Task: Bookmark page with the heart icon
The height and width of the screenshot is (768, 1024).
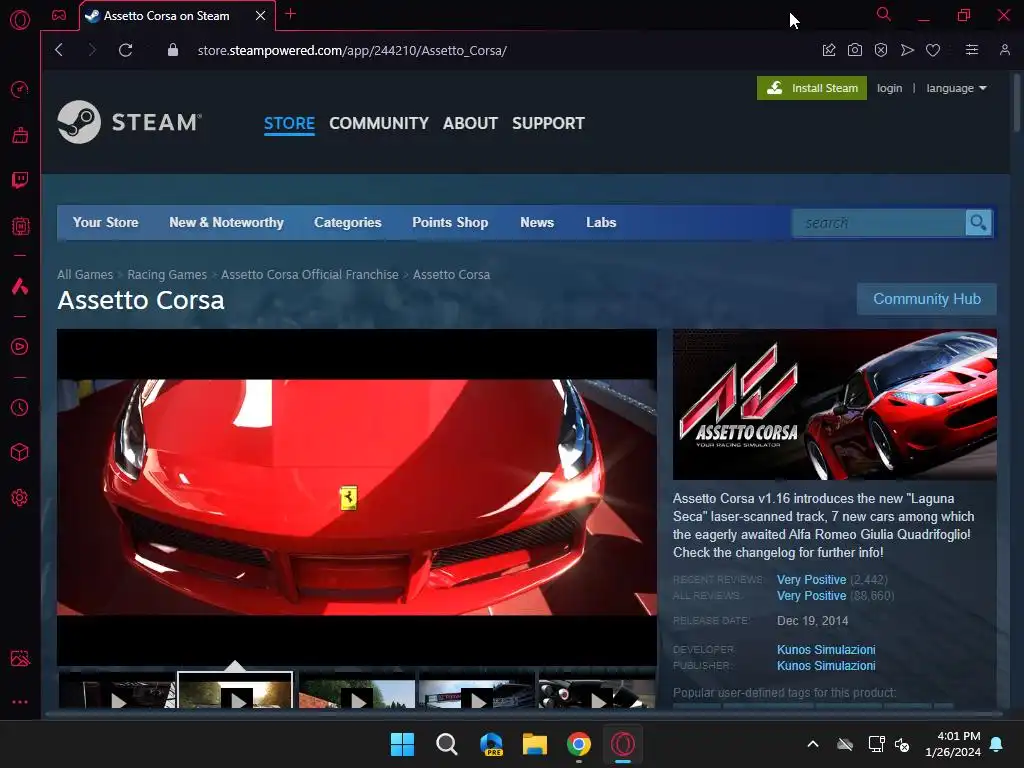Action: [x=933, y=50]
